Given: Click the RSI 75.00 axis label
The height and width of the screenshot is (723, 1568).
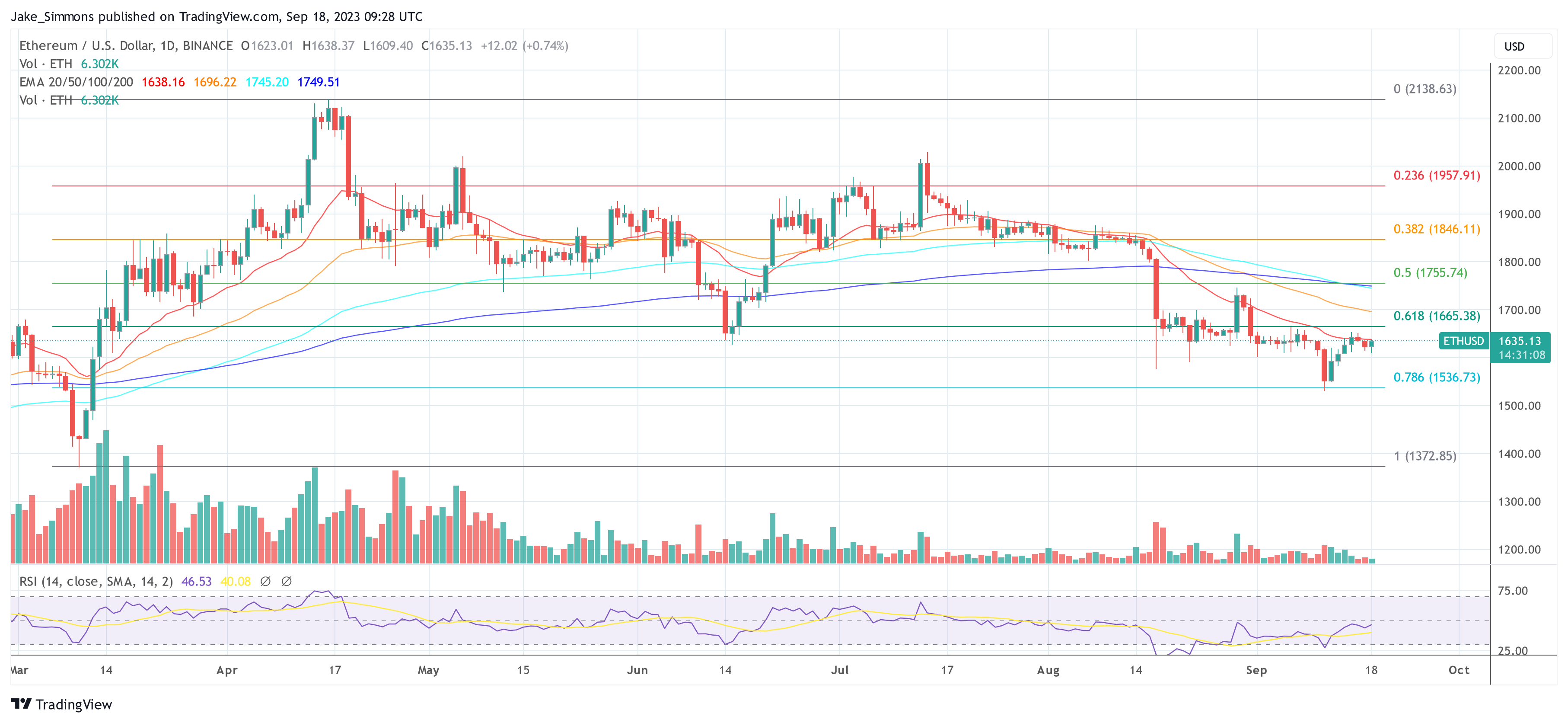Looking at the screenshot, I should click(1513, 591).
